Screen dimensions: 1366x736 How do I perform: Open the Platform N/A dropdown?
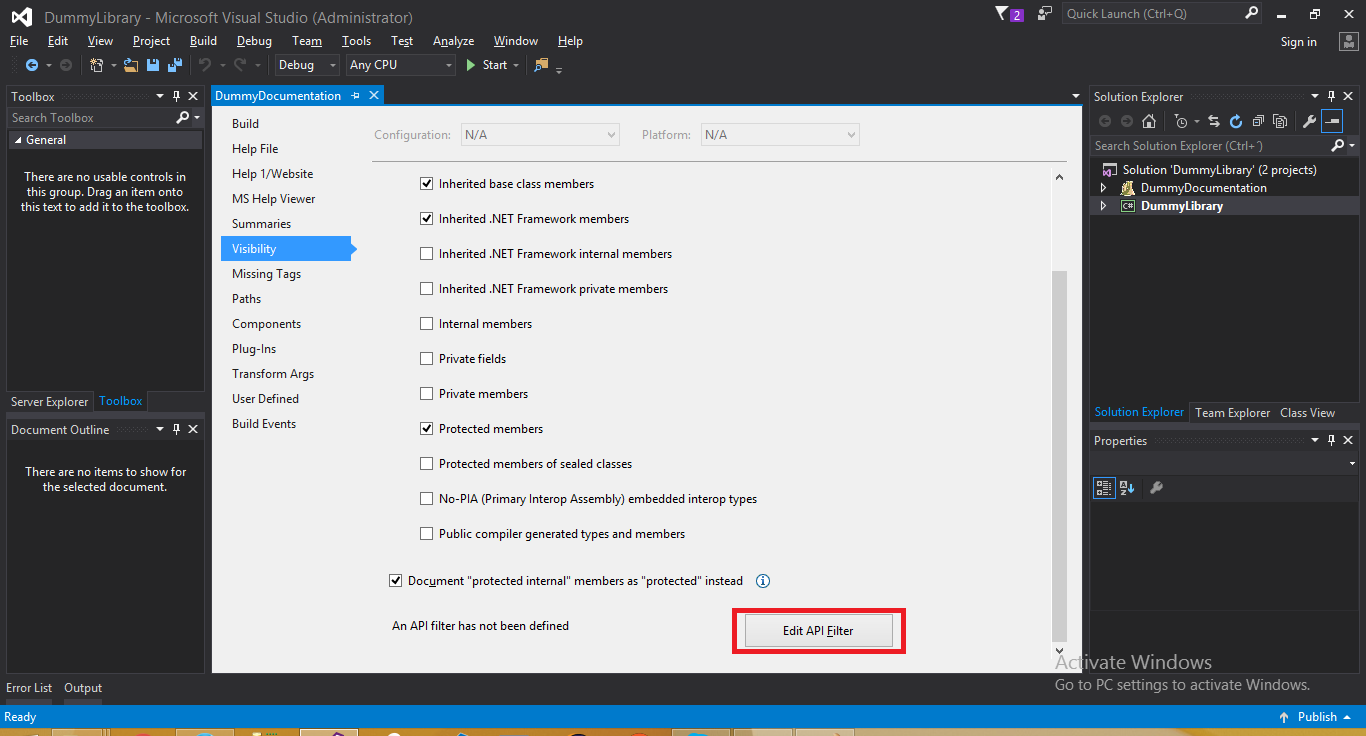780,135
